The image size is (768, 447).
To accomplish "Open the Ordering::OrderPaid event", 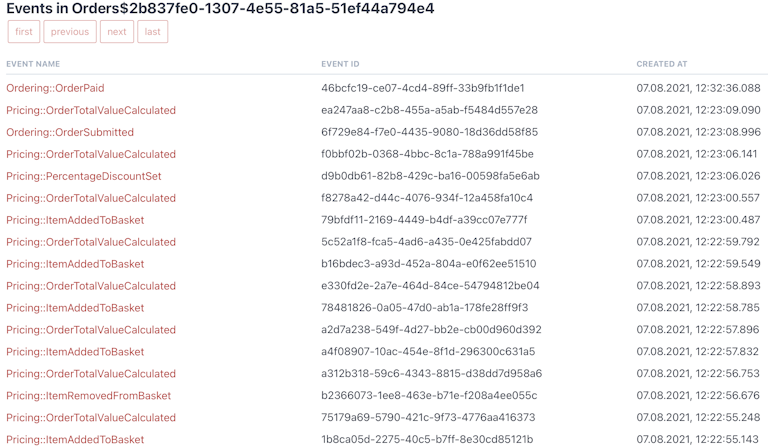I will coord(55,88).
